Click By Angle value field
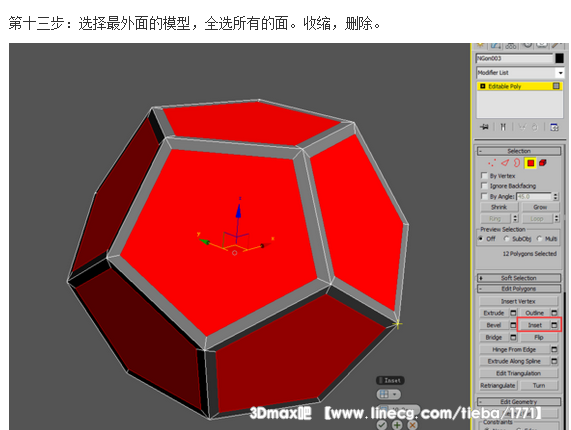This screenshot has width=571, height=430. (534, 197)
